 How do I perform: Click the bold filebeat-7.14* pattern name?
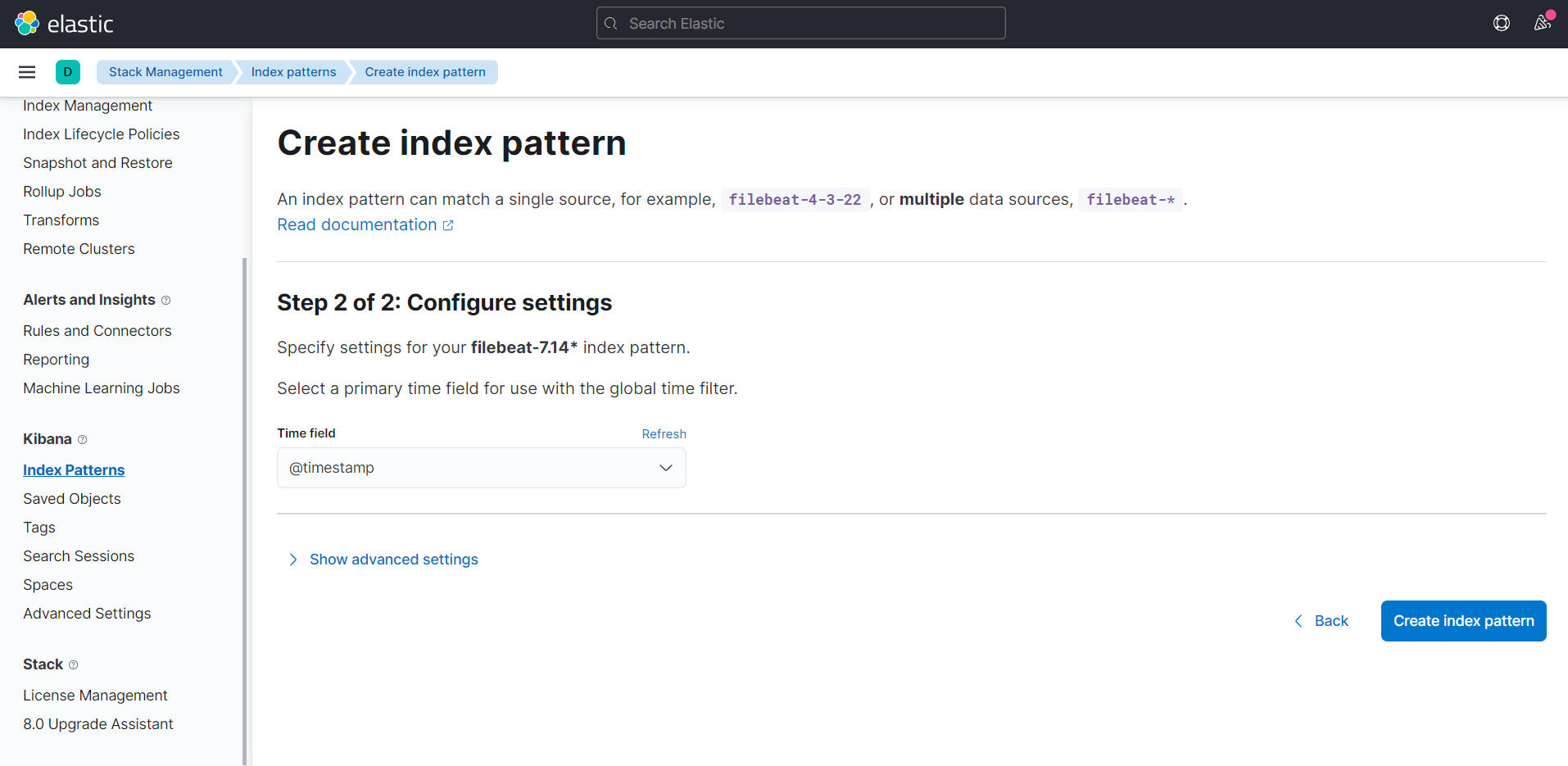coord(524,347)
